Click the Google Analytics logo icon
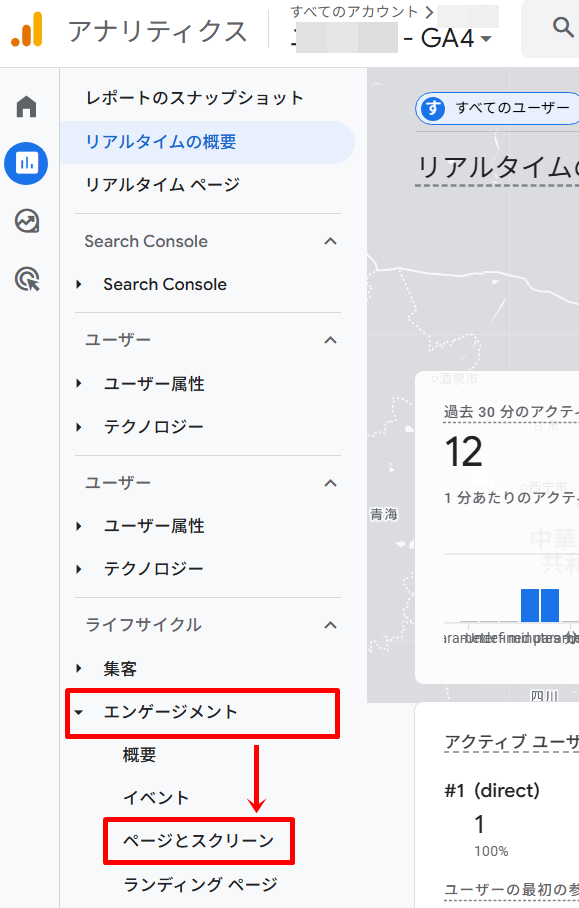 click(27, 31)
